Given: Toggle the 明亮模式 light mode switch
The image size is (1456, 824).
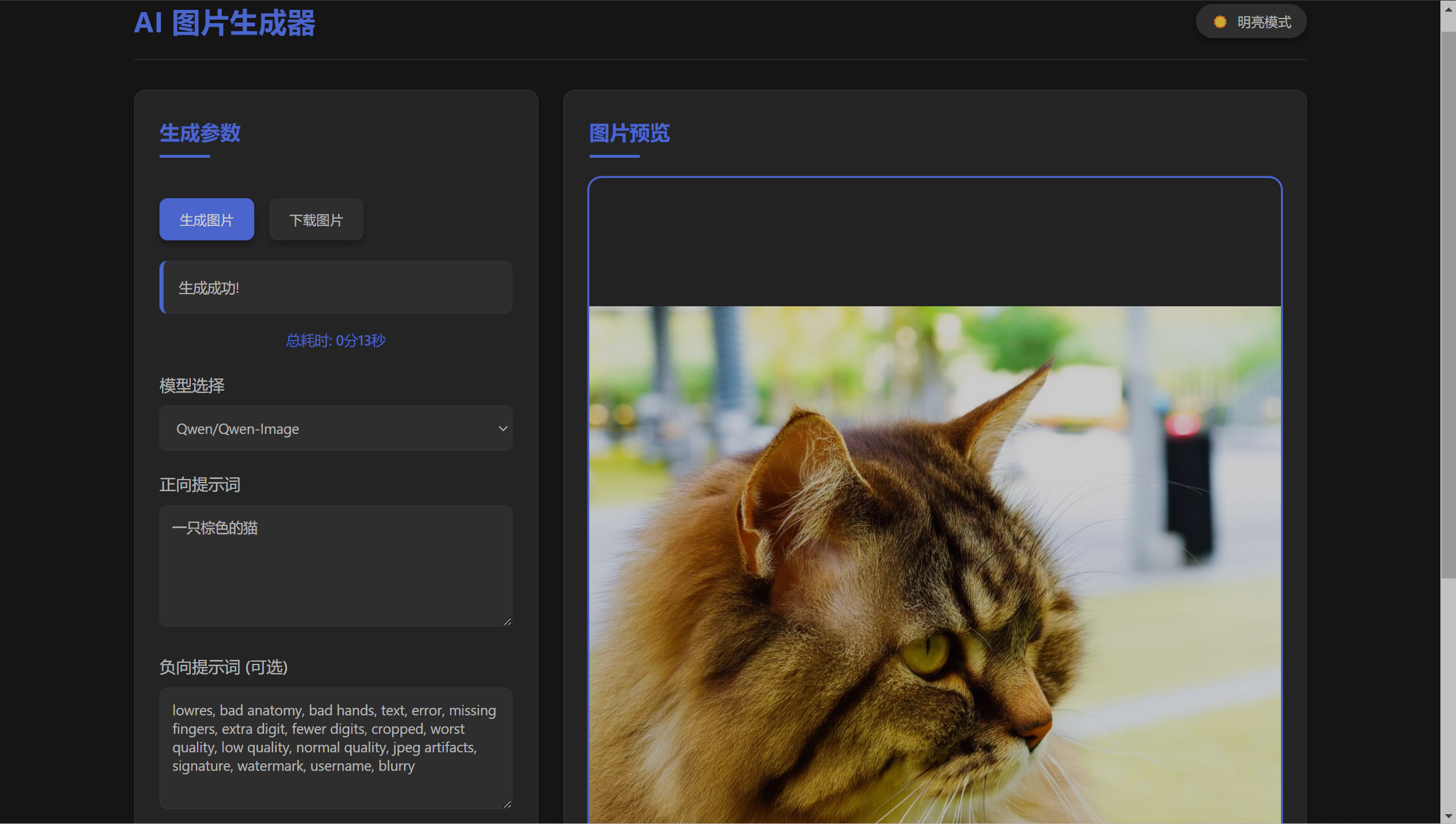Looking at the screenshot, I should 1251,22.
